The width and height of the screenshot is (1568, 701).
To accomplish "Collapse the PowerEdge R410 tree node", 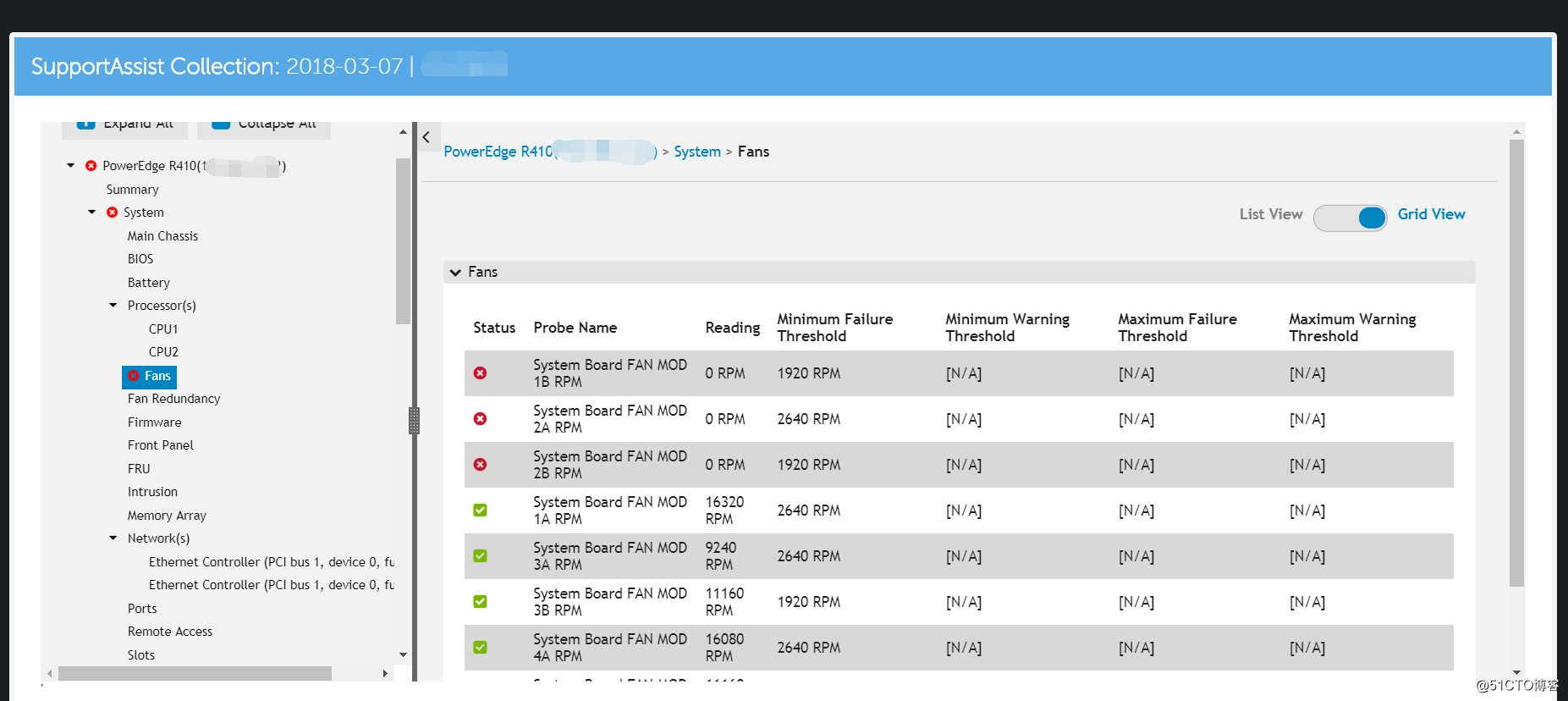I will pos(70,166).
